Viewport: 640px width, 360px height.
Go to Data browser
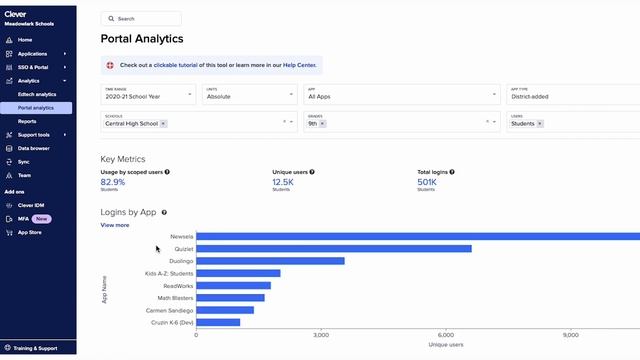click(33, 148)
